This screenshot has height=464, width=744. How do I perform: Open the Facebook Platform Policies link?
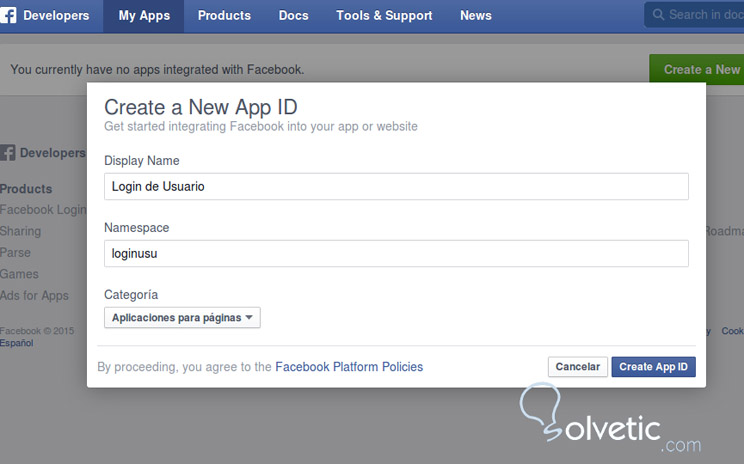coord(349,367)
